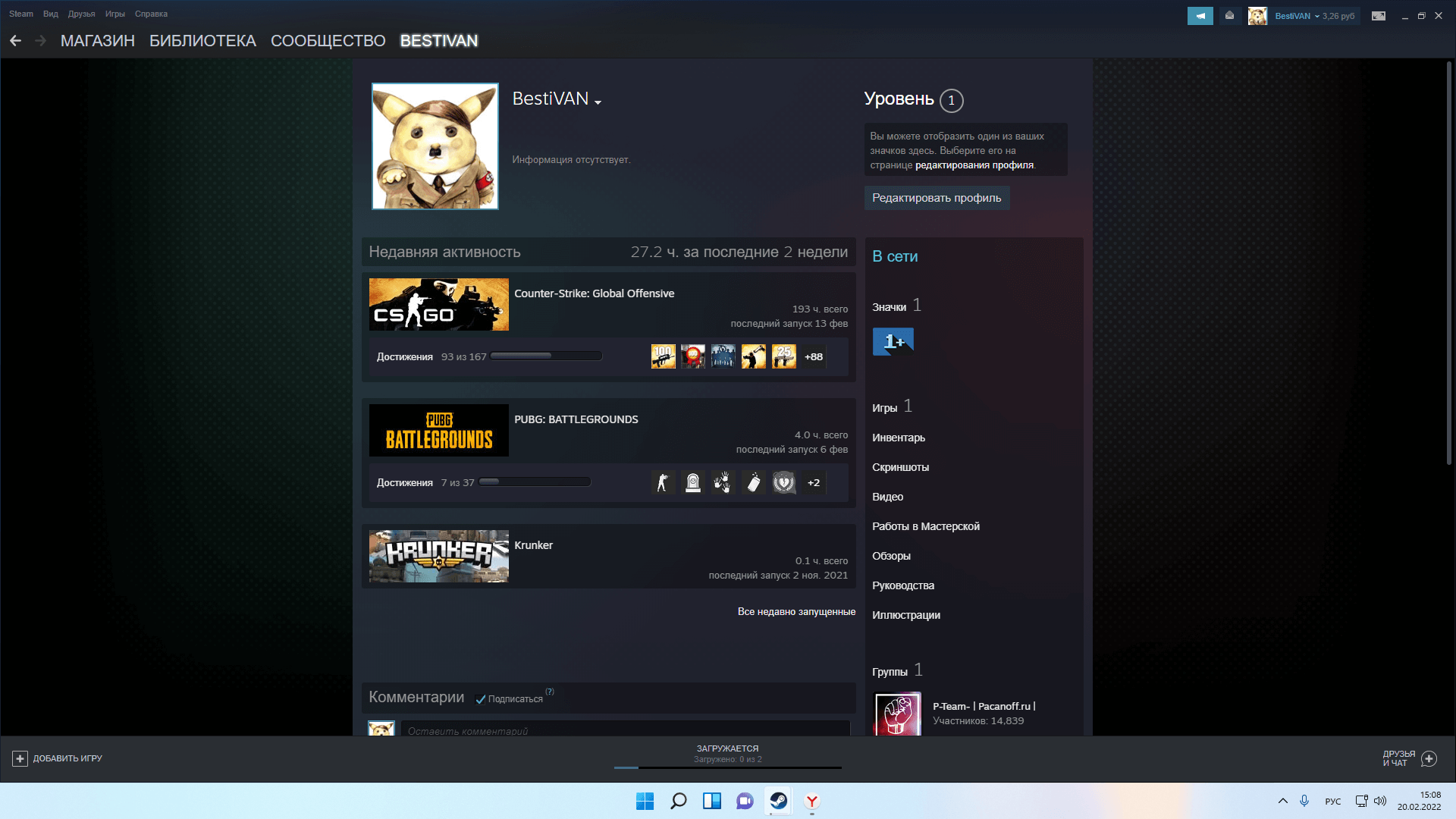Open the Counter-Strike game banner thumbnail
1456x819 pixels.
pyautogui.click(x=439, y=304)
